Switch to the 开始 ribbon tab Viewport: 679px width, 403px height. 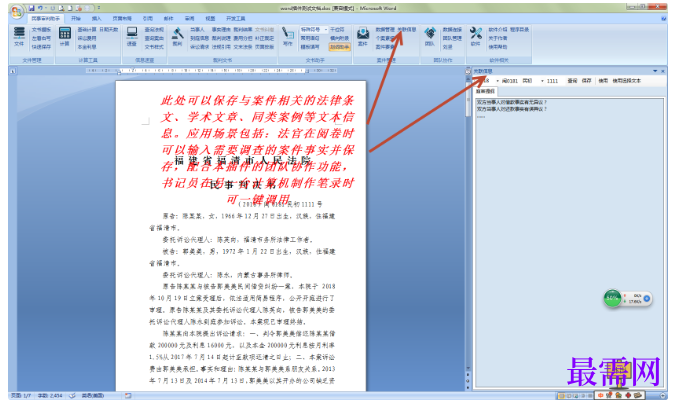click(76, 19)
